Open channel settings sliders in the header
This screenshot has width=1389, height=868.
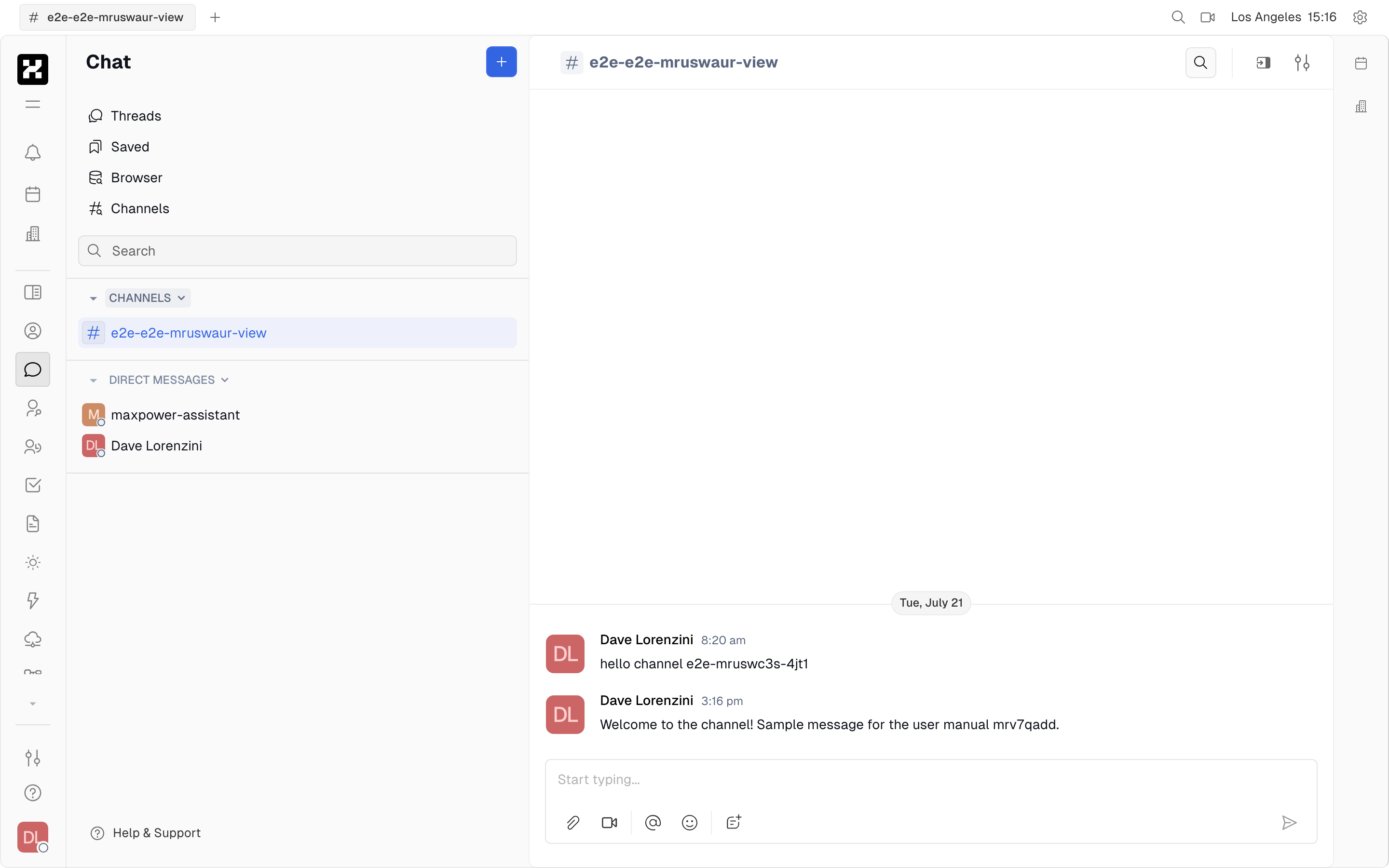click(x=1302, y=63)
